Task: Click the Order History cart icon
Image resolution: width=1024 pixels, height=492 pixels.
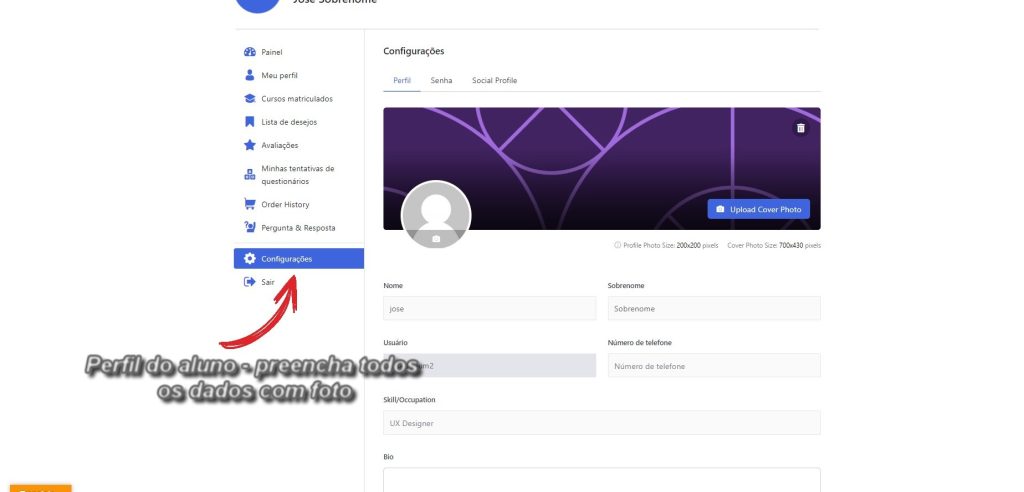Action: (x=250, y=204)
